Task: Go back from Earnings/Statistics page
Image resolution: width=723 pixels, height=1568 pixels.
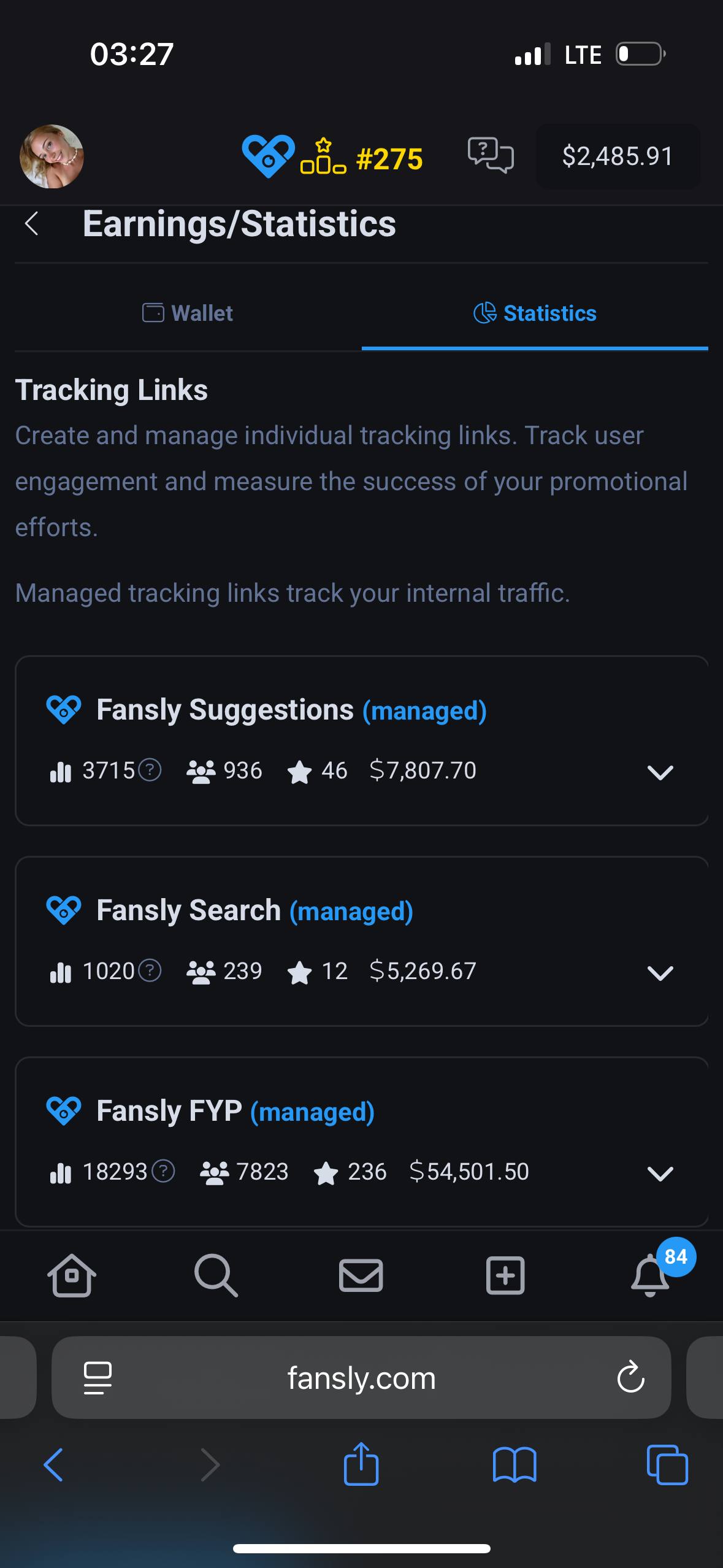Action: 32,223
